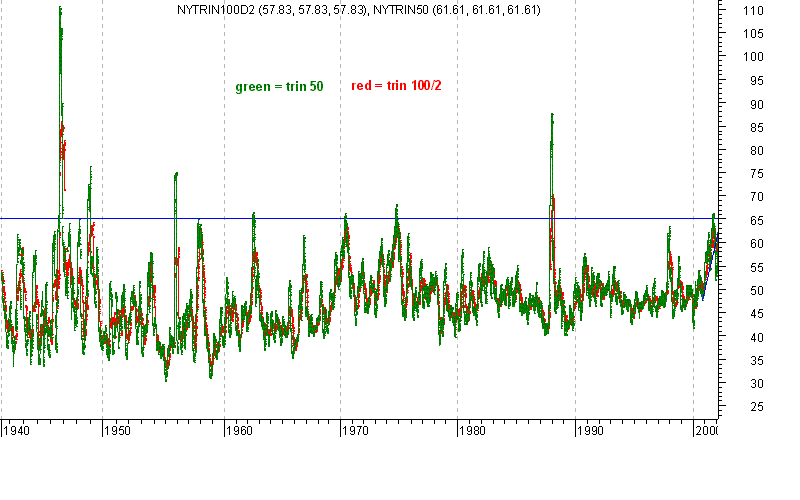Click the 35 value on the price scale

(x=757, y=361)
